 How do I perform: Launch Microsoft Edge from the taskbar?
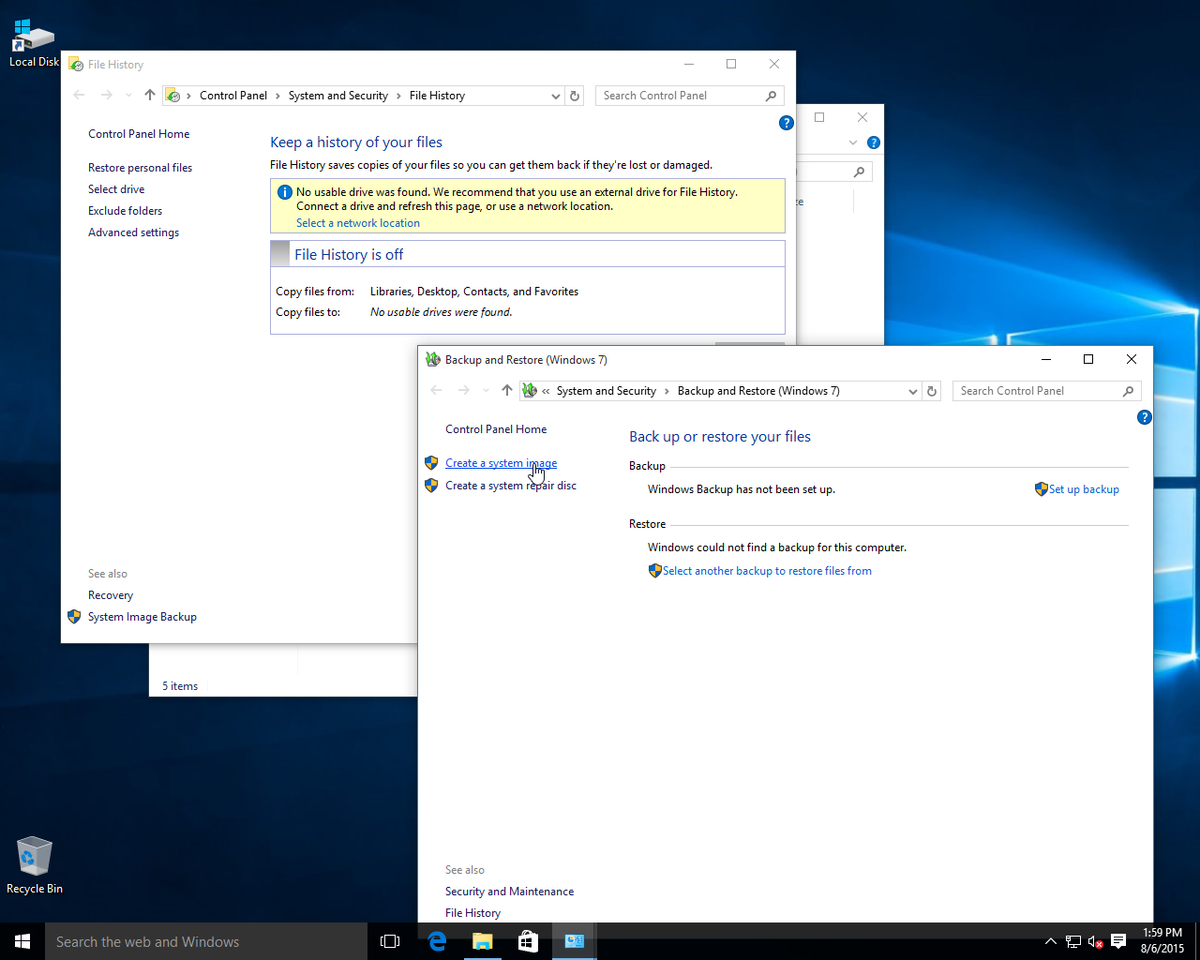pos(436,941)
